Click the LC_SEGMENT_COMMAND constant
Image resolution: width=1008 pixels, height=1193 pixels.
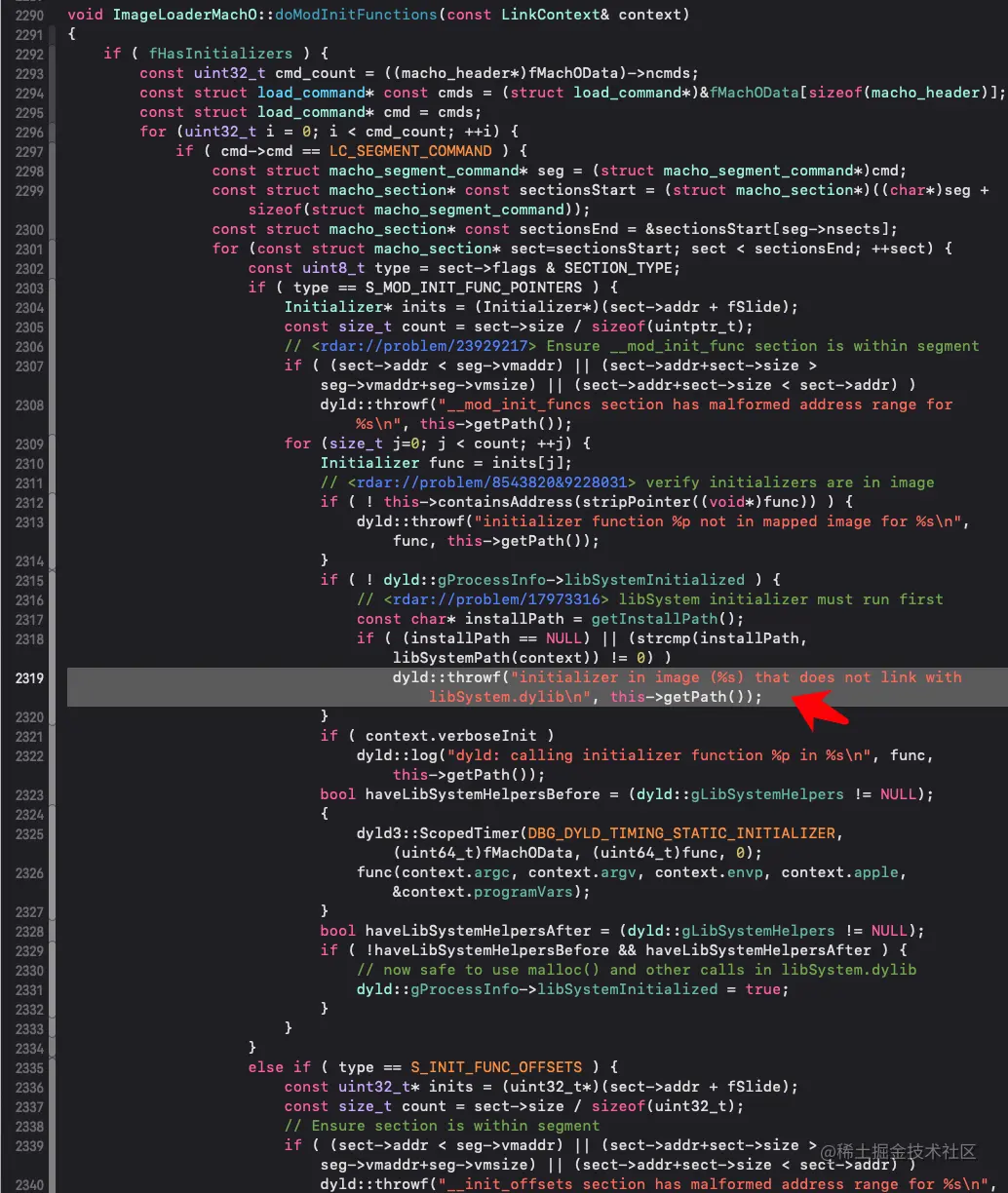point(410,151)
